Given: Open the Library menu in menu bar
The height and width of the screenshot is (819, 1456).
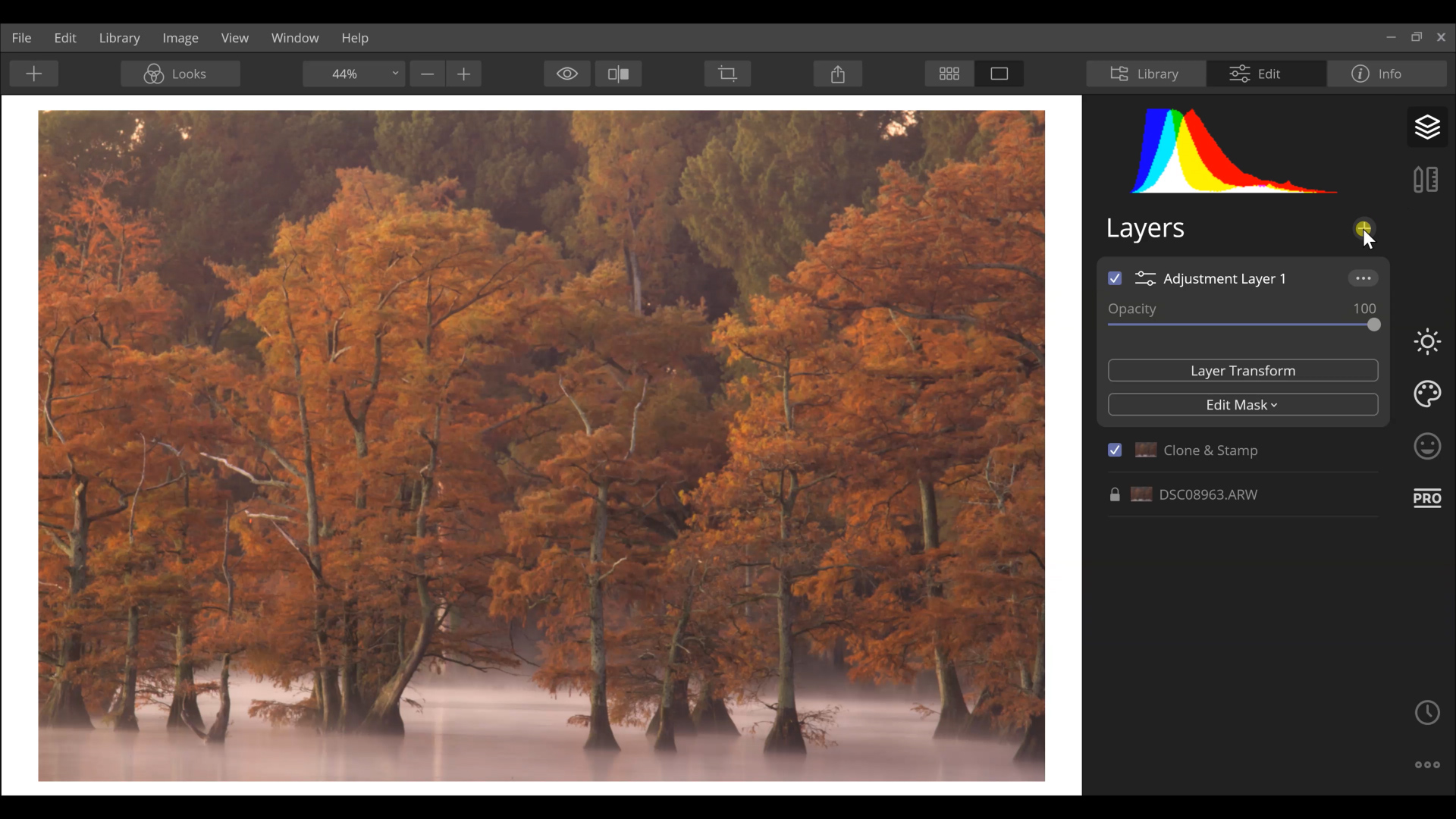Looking at the screenshot, I should tap(119, 38).
